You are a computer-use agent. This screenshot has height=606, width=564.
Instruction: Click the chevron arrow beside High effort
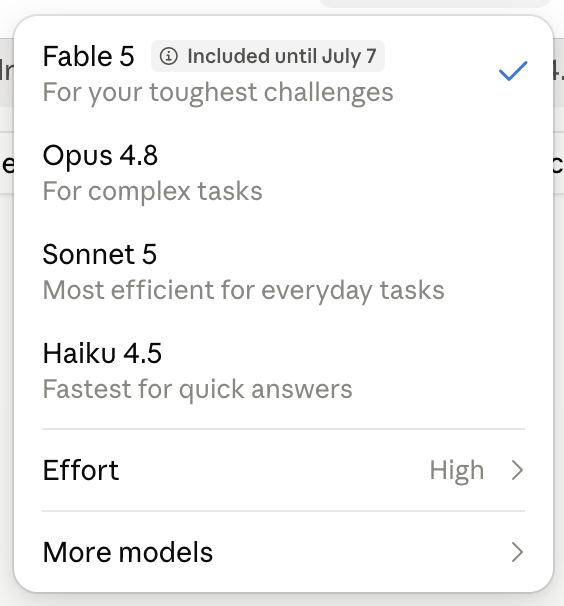click(517, 470)
